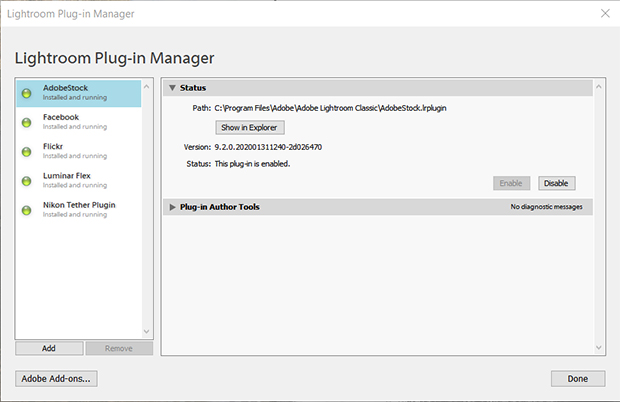Select the Facebook plug-in in list
The height and width of the screenshot is (402, 620).
tap(79, 122)
